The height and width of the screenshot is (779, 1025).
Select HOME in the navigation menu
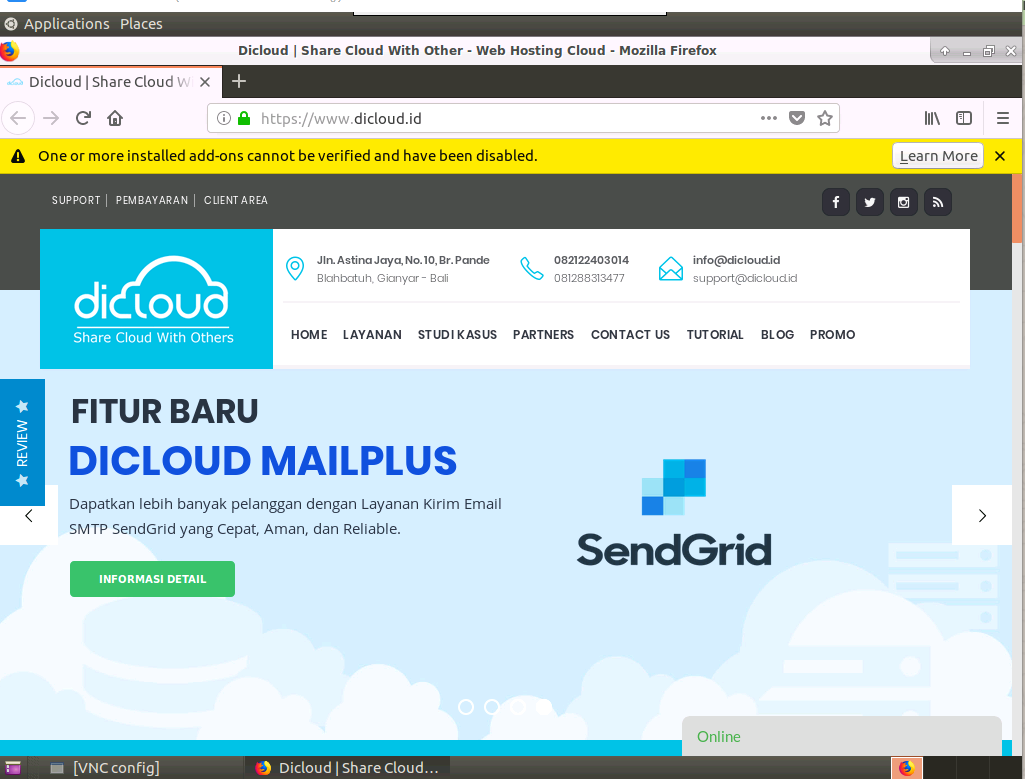point(309,335)
